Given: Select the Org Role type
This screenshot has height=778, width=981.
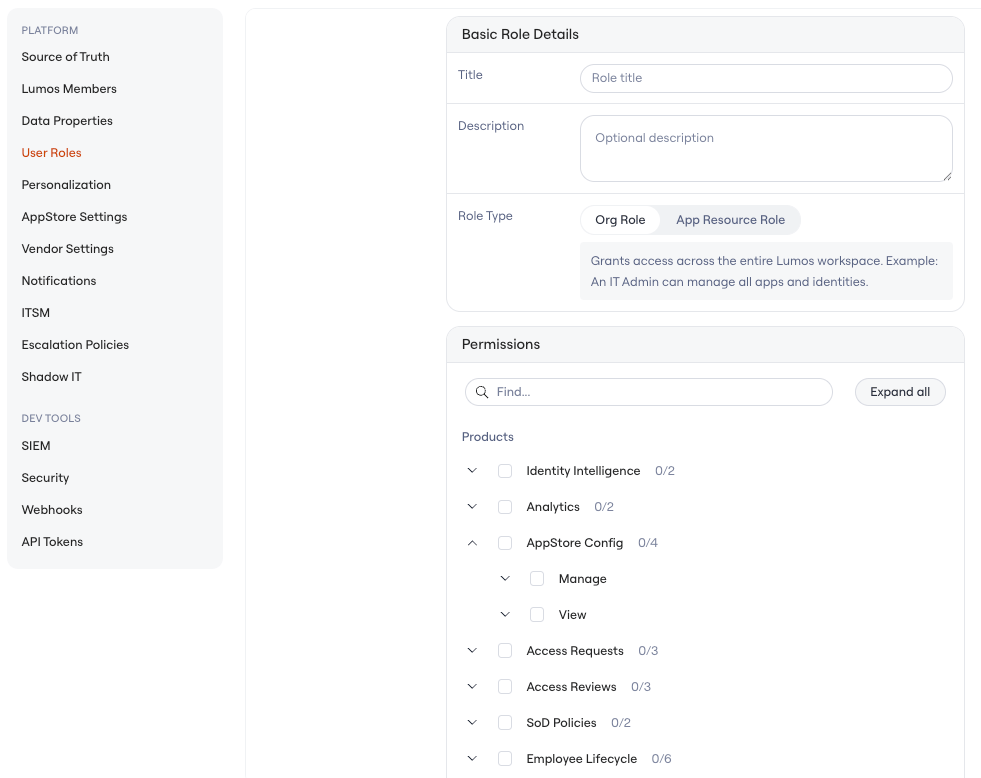Looking at the screenshot, I should pyautogui.click(x=620, y=220).
